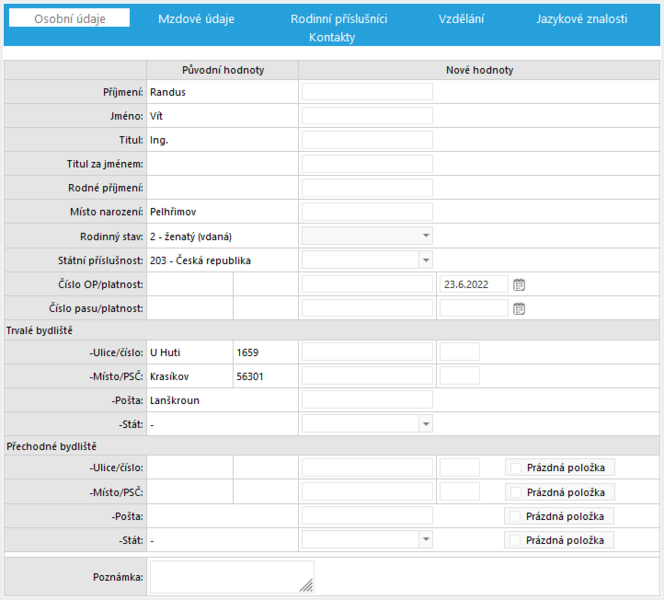Click the passport validity date field
Screen dimensions: 664x600
(474, 308)
